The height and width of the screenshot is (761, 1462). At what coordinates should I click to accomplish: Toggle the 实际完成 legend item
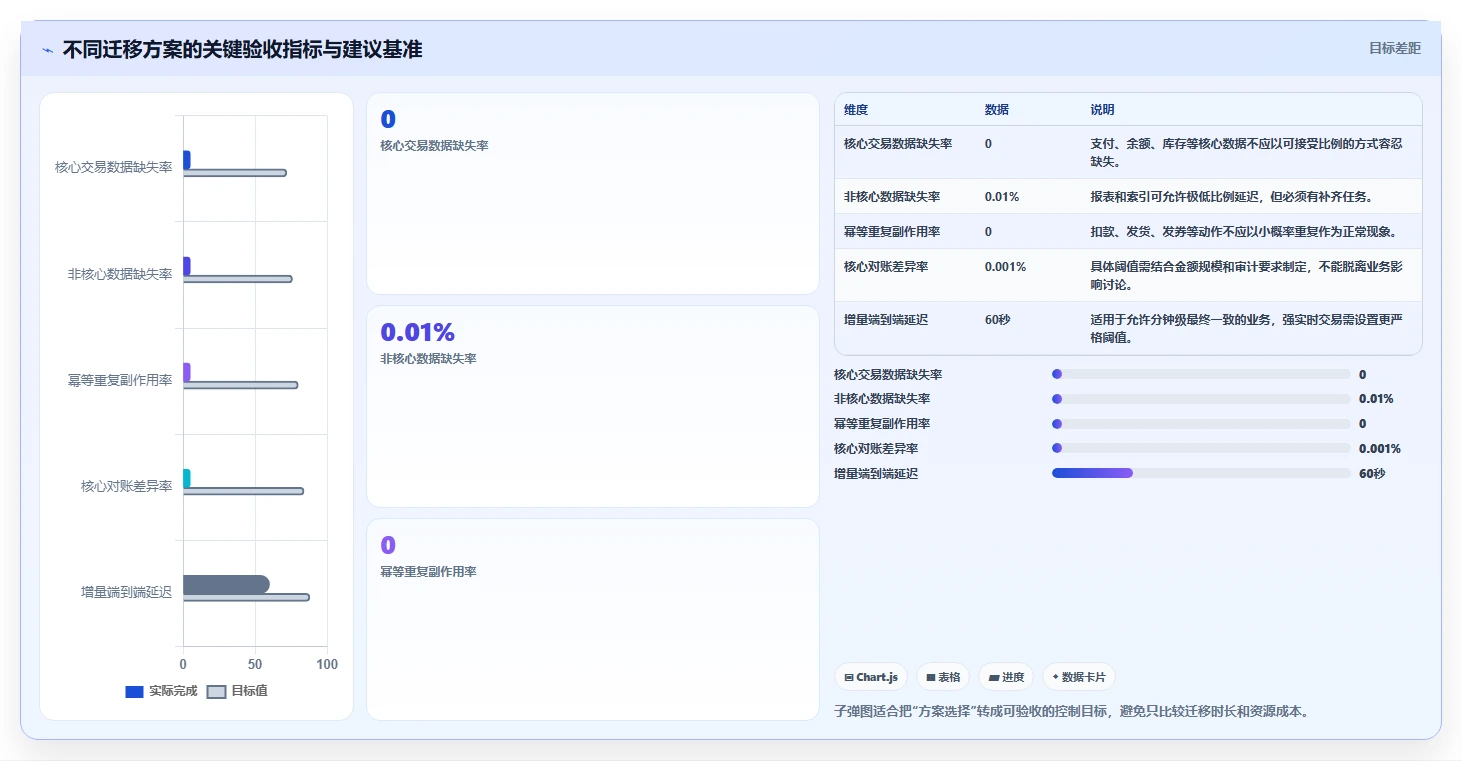coord(161,691)
